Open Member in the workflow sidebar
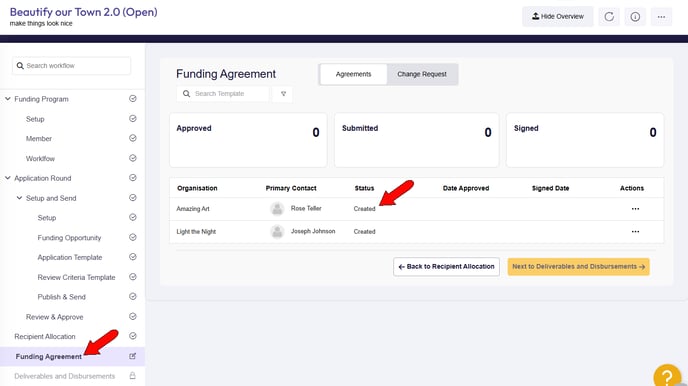The image size is (688, 386). pyautogui.click(x=39, y=139)
